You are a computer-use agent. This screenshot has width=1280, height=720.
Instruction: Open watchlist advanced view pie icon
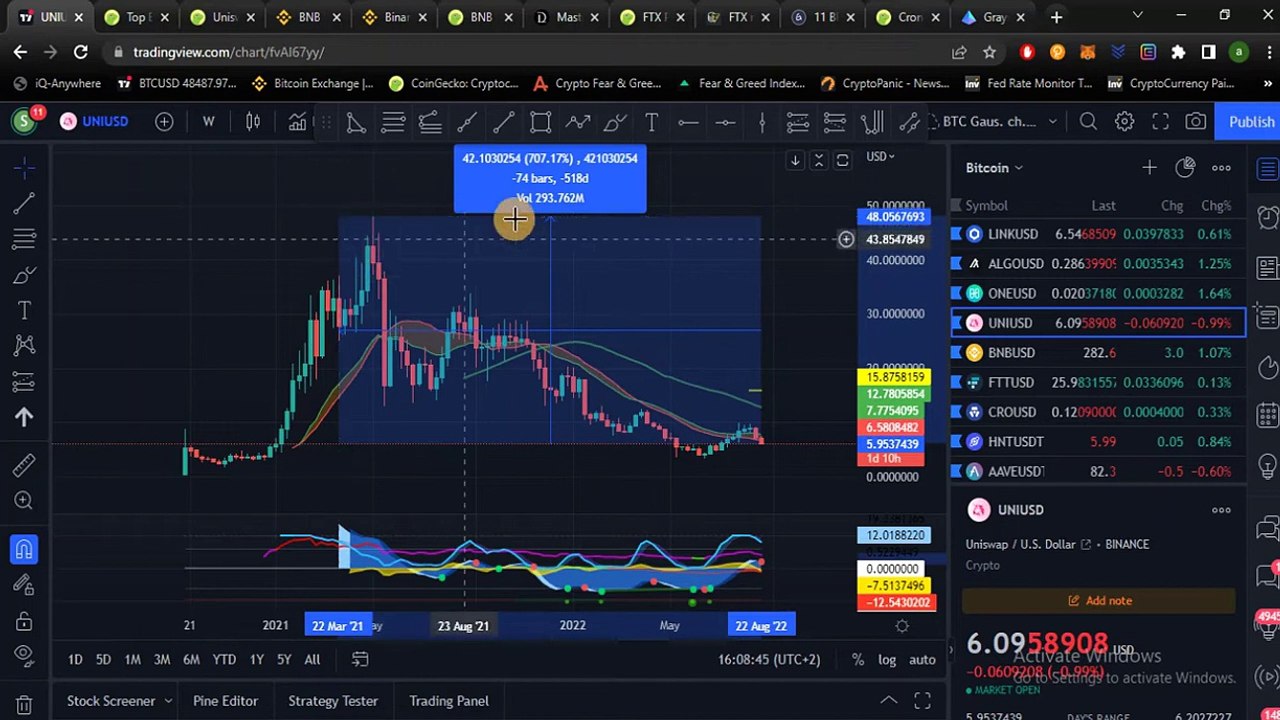click(1185, 168)
